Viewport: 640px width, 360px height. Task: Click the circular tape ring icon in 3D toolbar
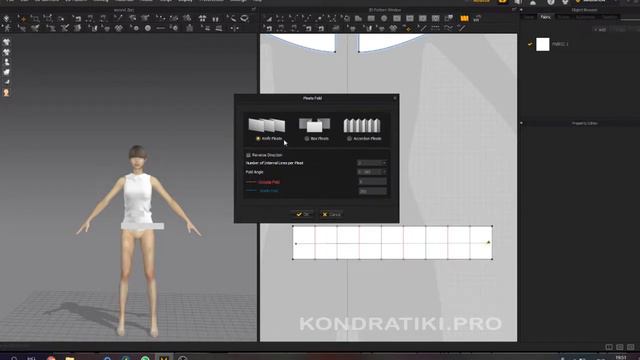(244, 18)
